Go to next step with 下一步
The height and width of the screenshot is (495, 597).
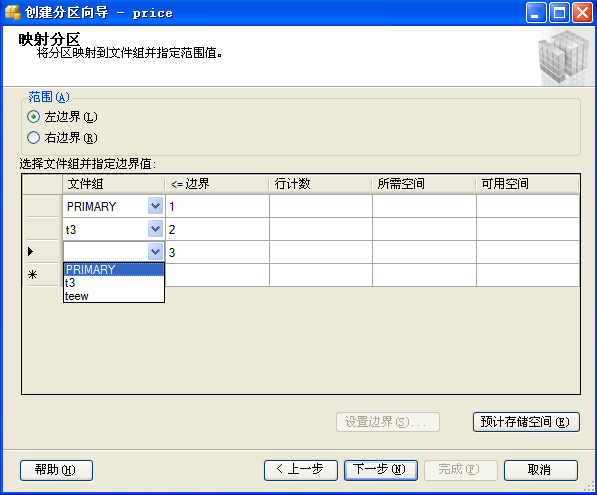381,470
